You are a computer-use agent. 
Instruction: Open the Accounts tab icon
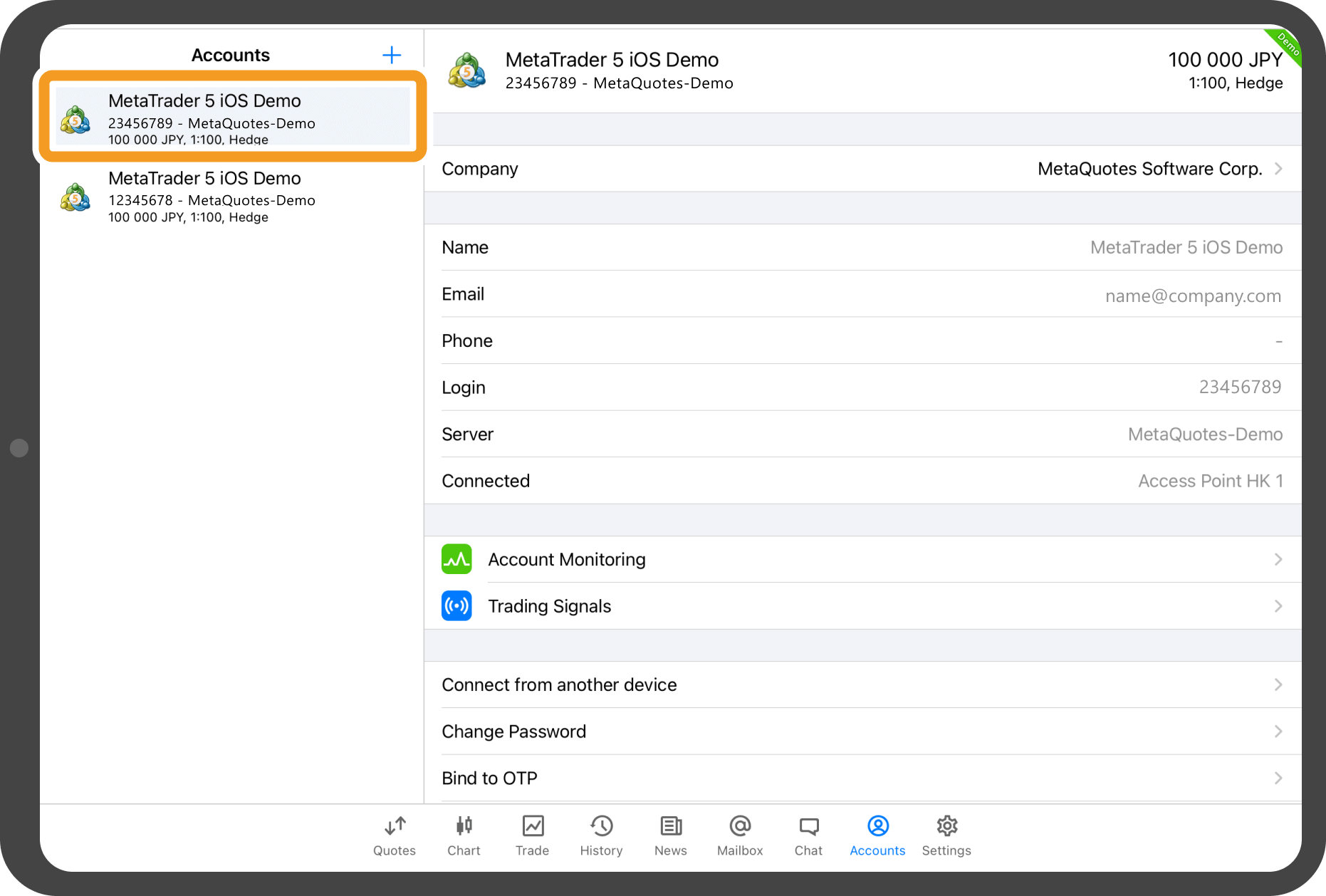(878, 826)
